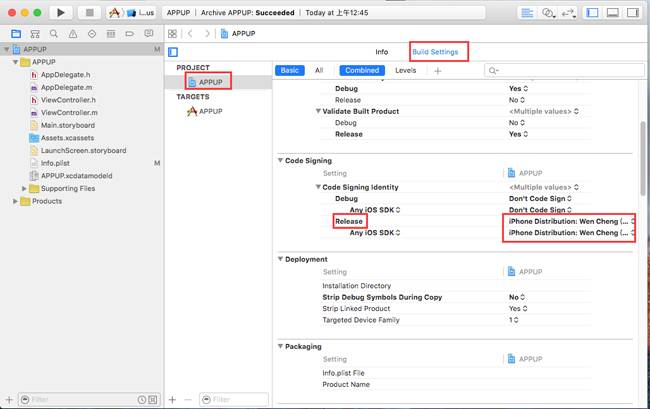
Task: Add a new target with plus button
Action: pos(172,399)
